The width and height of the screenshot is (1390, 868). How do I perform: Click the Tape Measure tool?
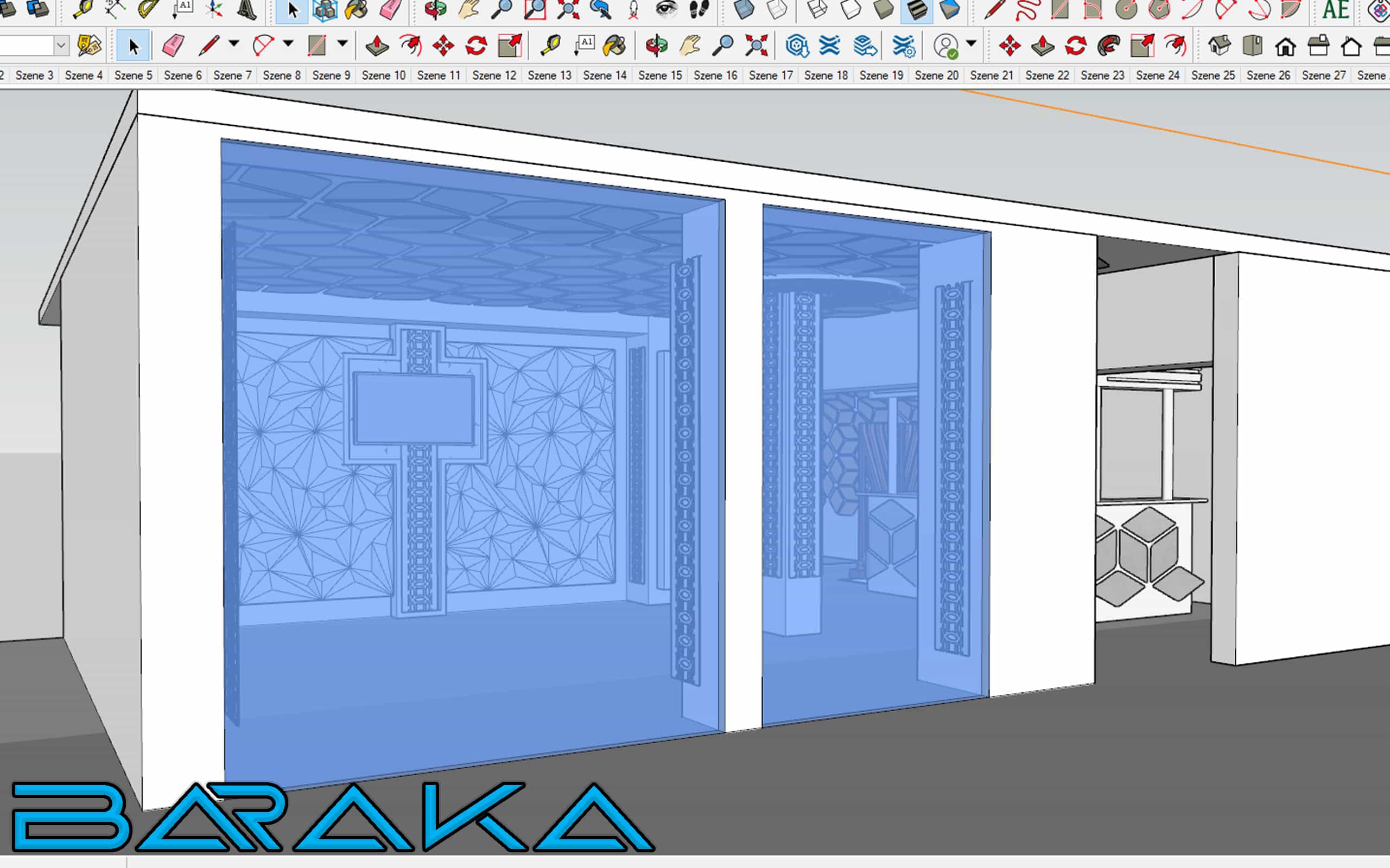[x=551, y=46]
